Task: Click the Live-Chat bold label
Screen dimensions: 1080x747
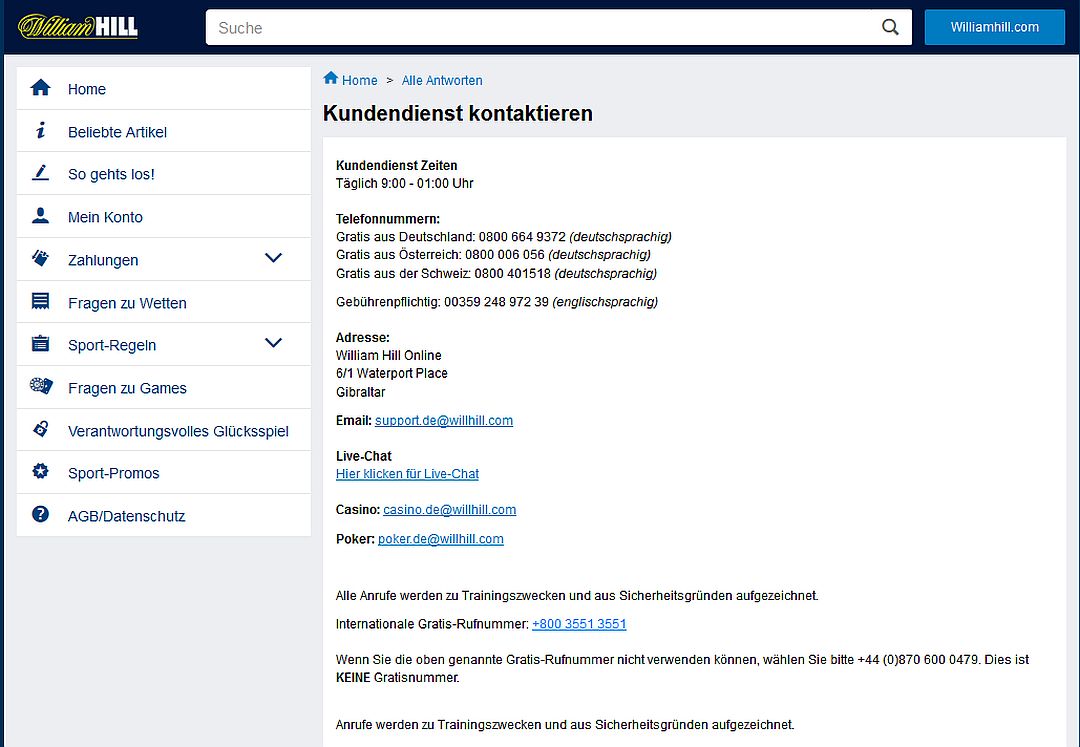Action: pos(364,456)
